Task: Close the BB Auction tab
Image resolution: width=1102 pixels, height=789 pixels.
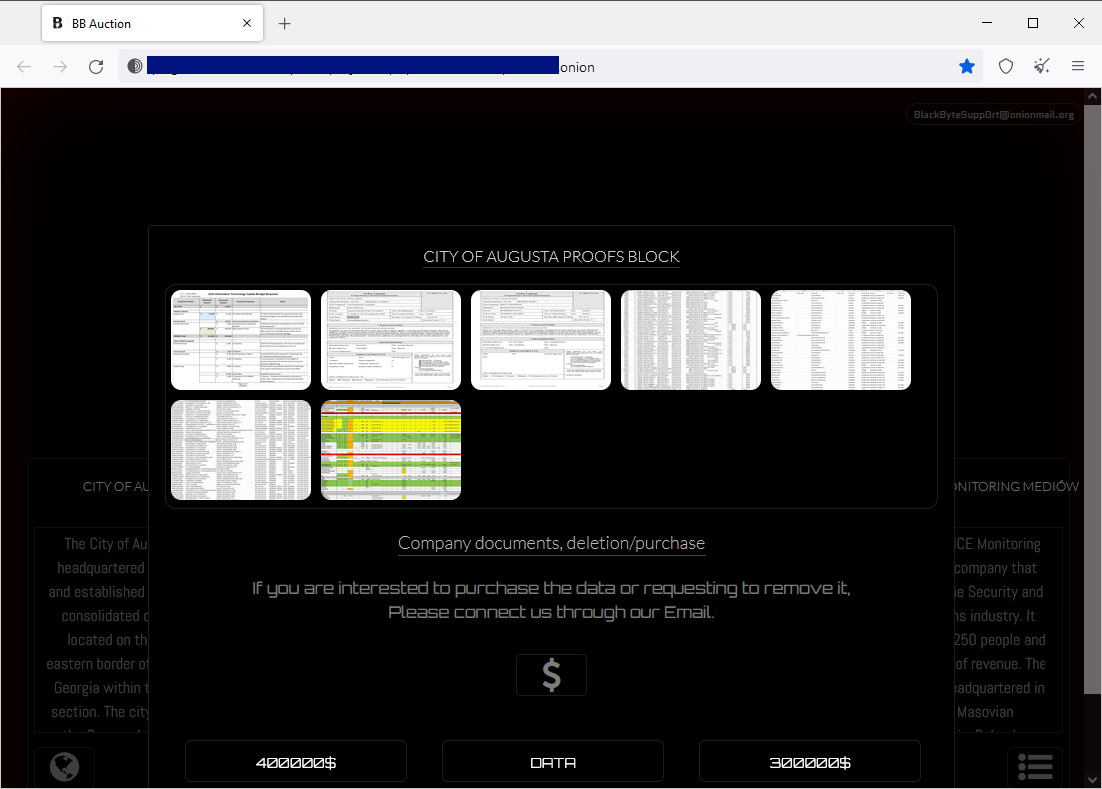Action: click(x=247, y=23)
